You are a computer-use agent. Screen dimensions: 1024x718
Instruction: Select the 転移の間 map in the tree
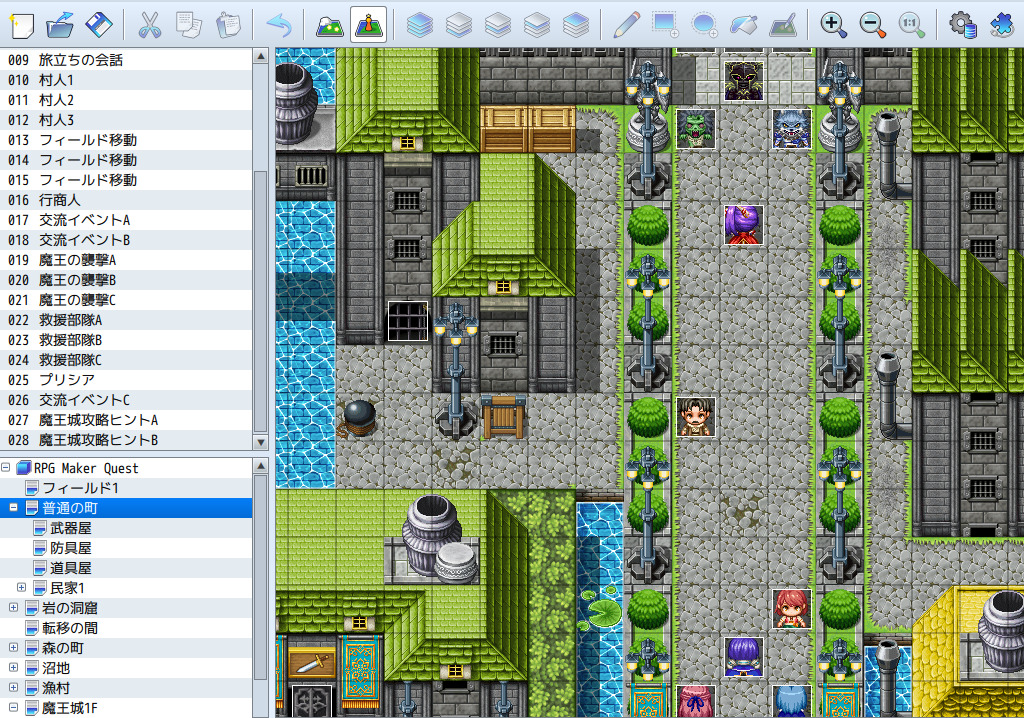[x=69, y=628]
